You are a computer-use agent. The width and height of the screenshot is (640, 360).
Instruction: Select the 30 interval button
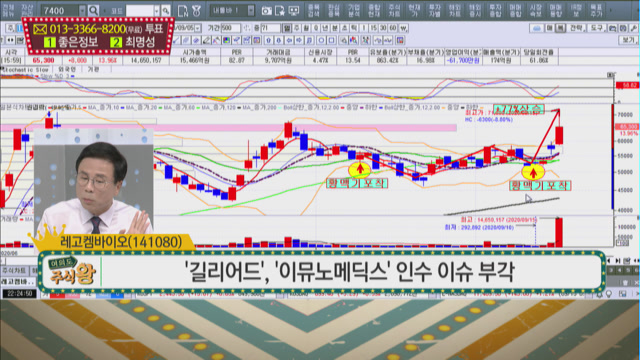383,28
